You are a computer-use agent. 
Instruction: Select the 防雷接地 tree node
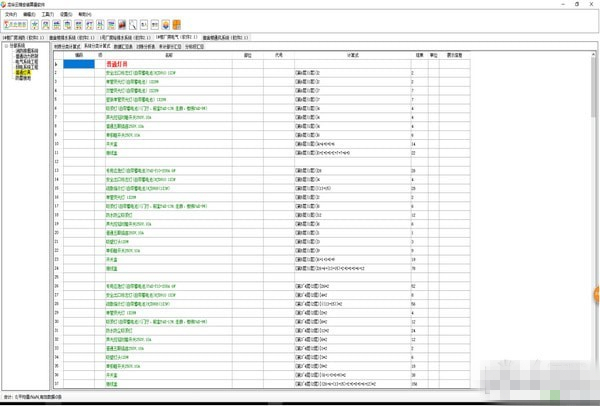(23, 78)
